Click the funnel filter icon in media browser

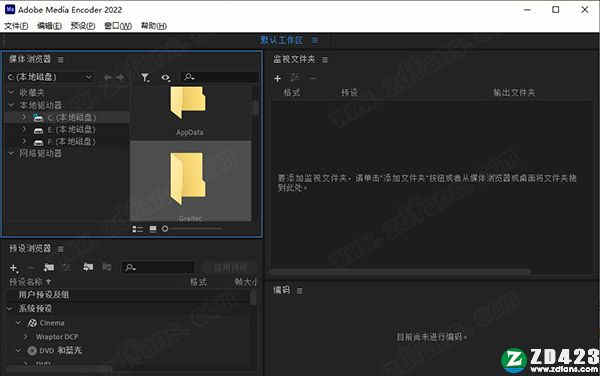click(x=145, y=78)
